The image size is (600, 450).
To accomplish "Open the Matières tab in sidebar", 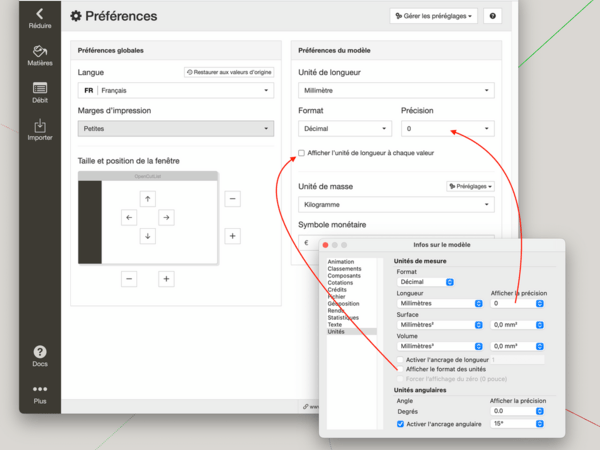I will [40, 54].
